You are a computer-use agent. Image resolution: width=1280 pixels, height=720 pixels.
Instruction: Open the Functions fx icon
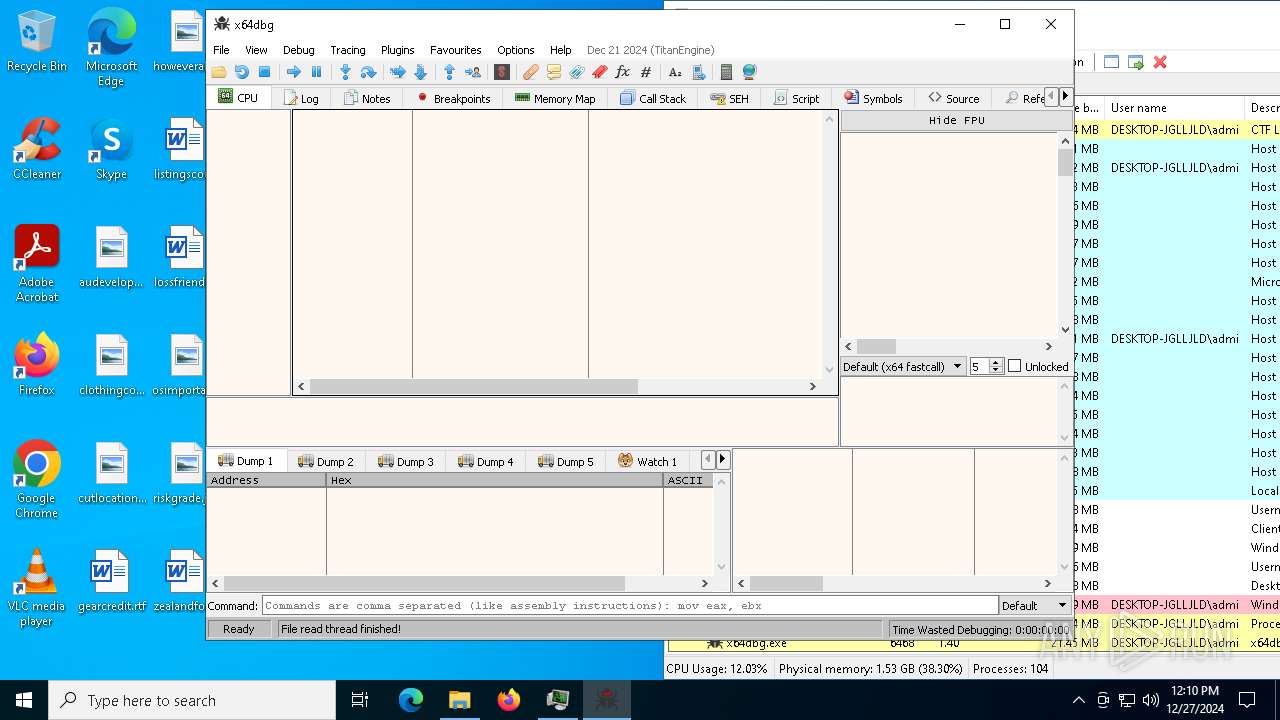pyautogui.click(x=622, y=72)
